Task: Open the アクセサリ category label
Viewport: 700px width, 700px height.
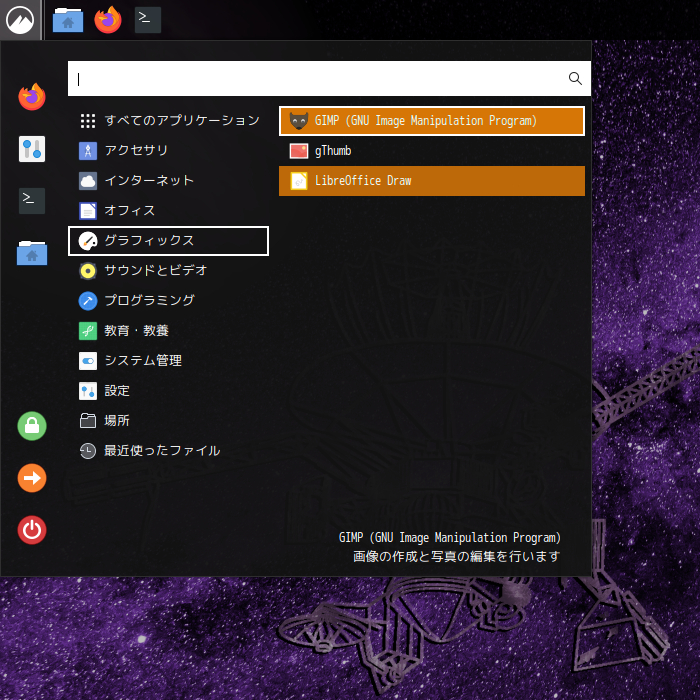Action: click(x=136, y=150)
